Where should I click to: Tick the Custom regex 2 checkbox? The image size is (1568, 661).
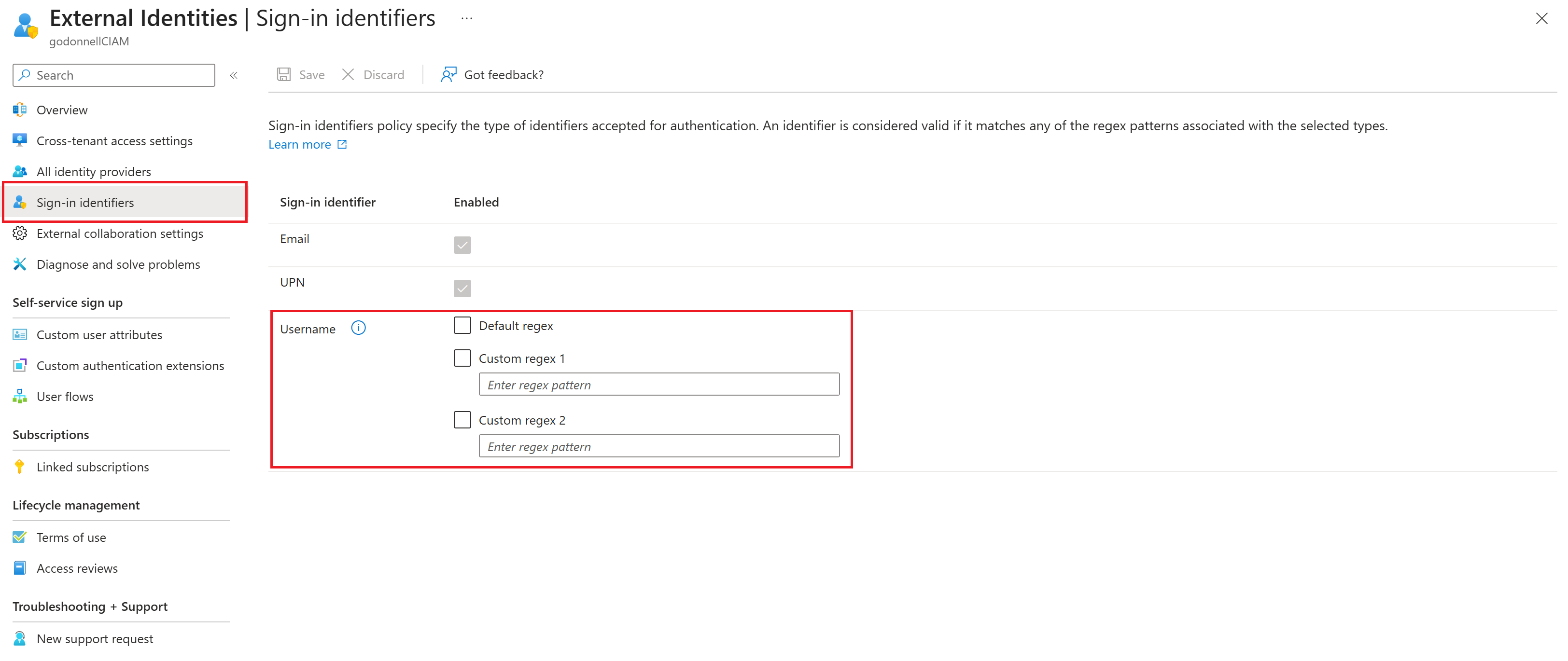click(462, 420)
